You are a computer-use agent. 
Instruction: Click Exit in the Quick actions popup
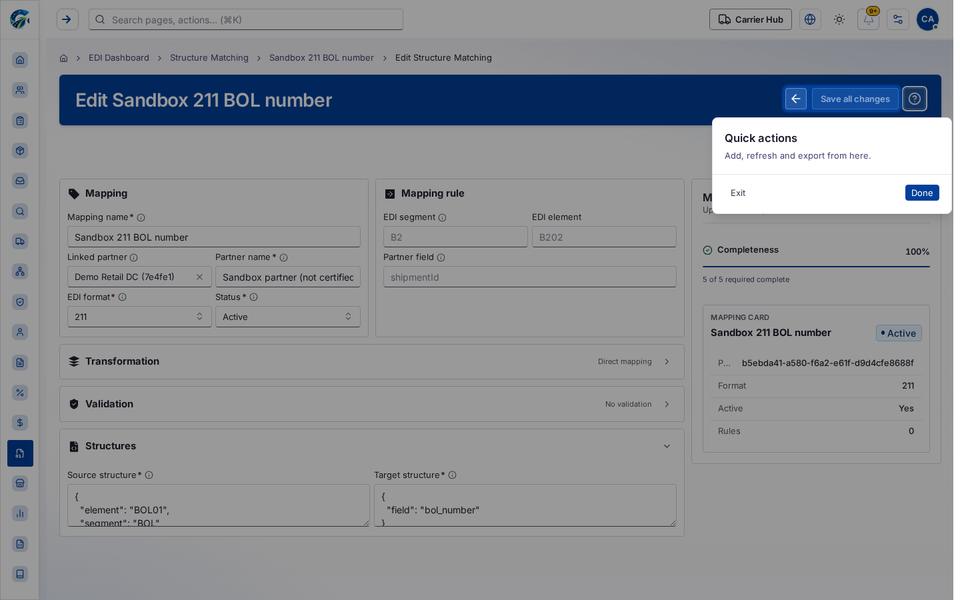738,193
